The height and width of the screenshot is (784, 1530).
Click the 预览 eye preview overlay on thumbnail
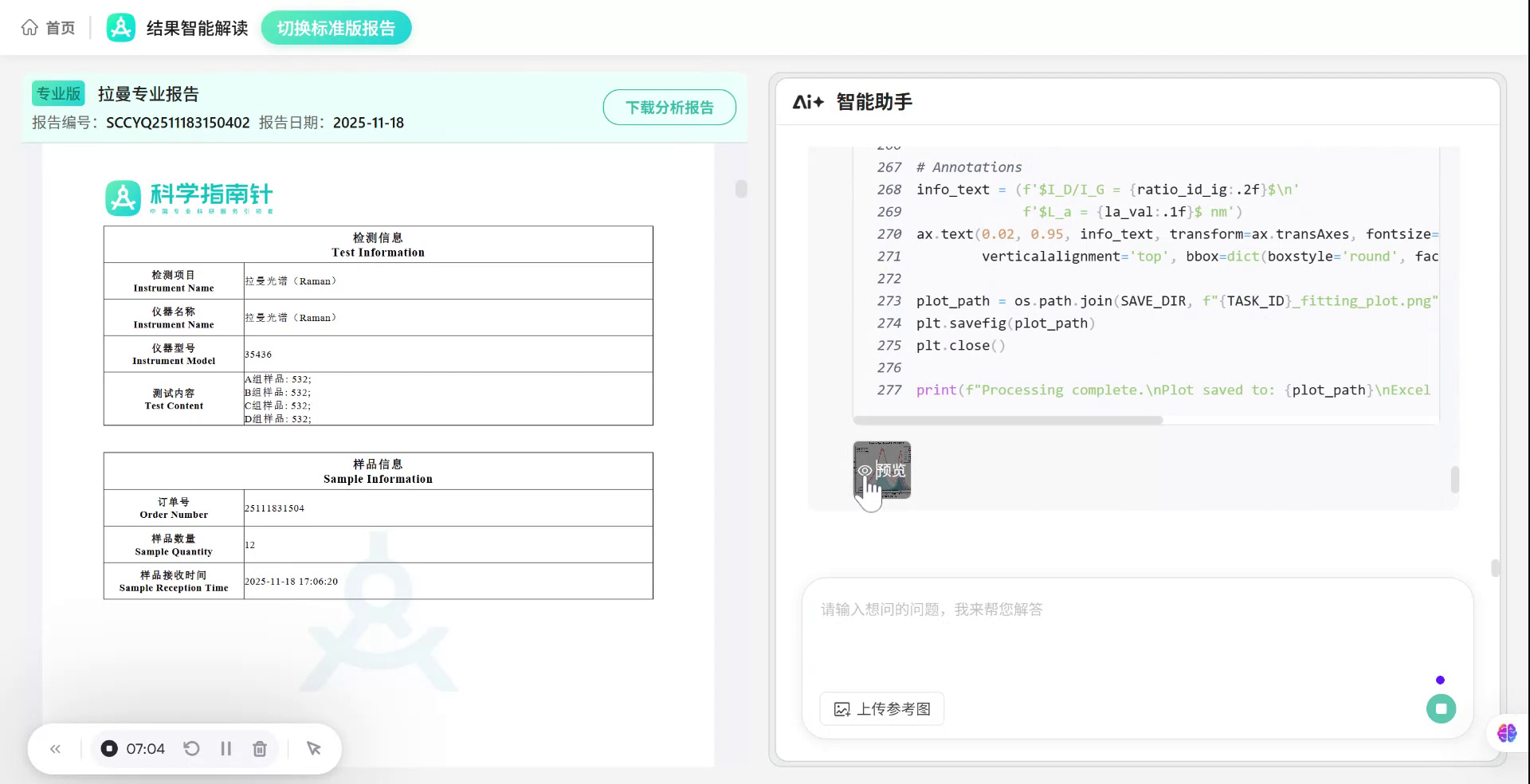pos(882,471)
